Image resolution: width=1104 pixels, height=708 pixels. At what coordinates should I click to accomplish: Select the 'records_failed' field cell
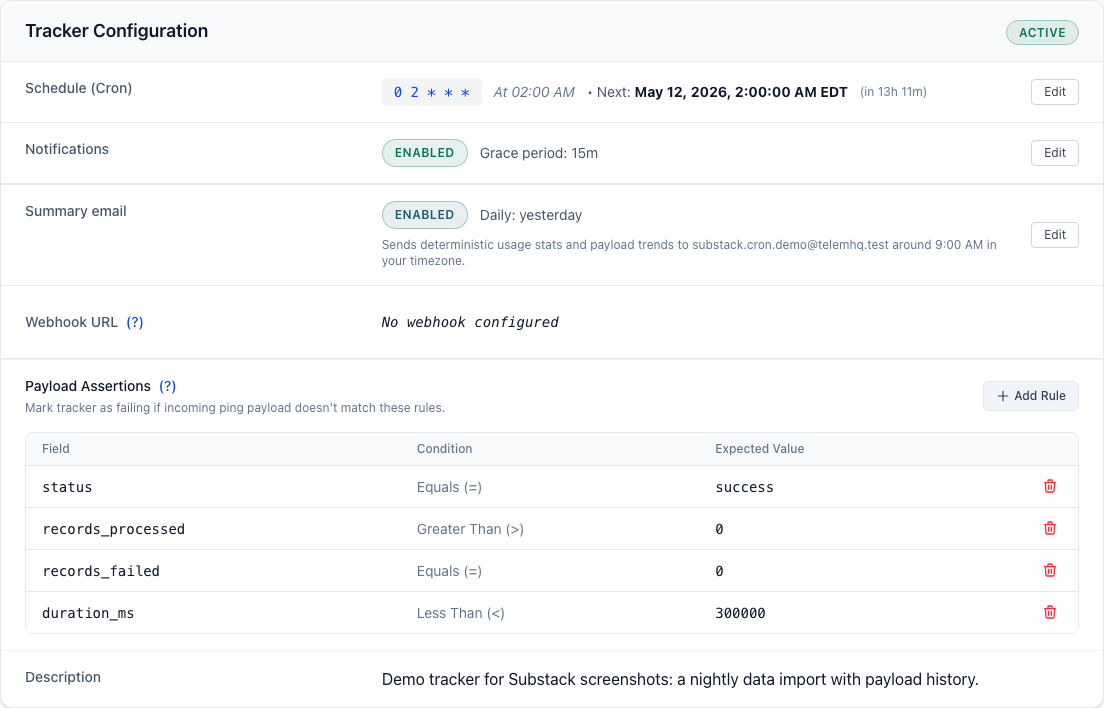[101, 571]
